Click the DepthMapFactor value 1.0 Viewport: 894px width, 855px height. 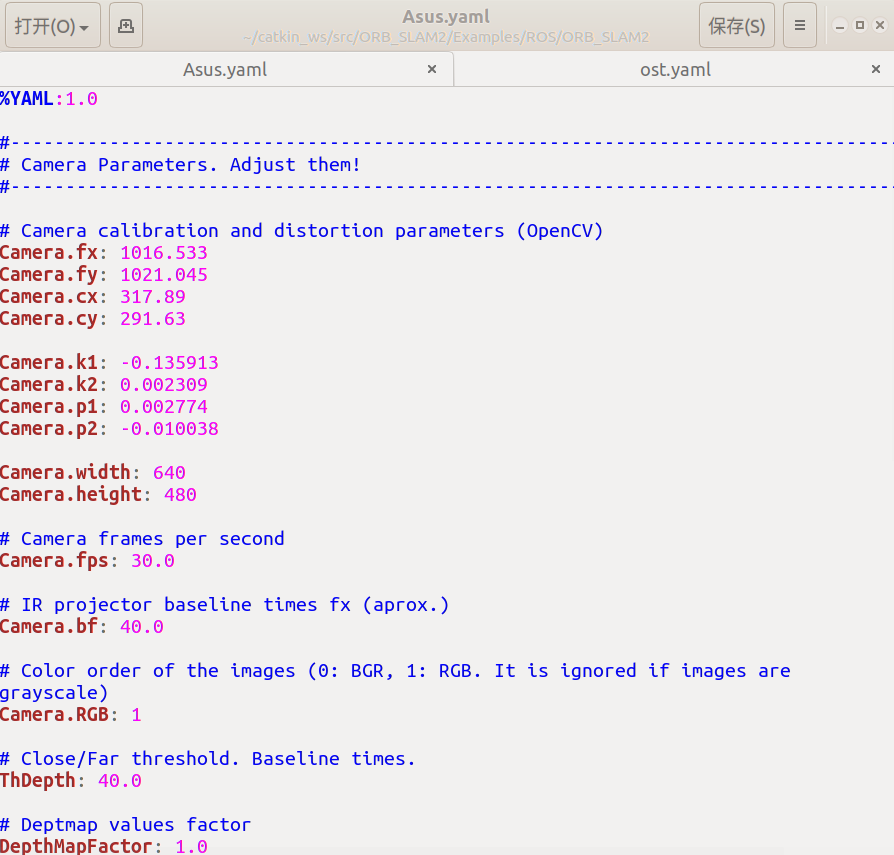coord(191,846)
